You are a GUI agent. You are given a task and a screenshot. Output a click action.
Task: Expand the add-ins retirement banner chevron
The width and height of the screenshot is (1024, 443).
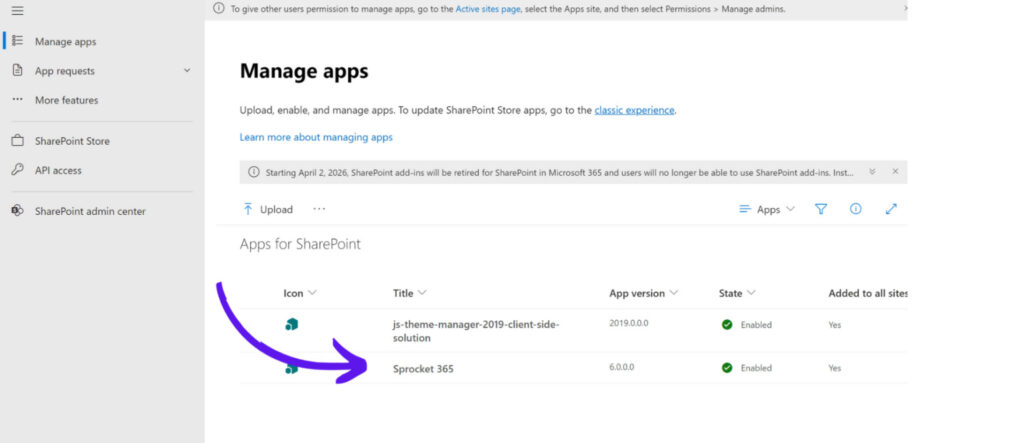tap(872, 172)
